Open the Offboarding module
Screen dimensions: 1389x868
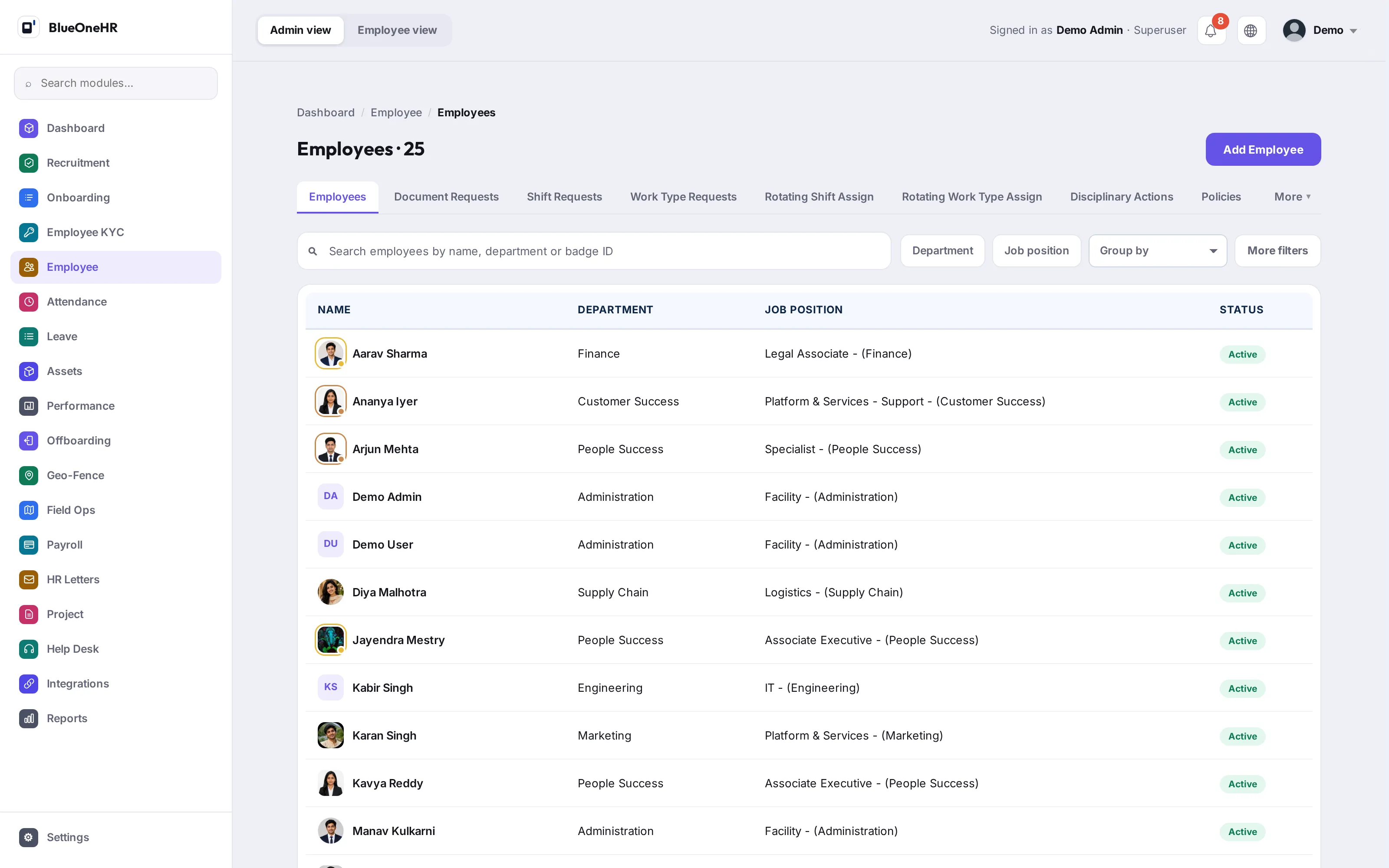coord(116,441)
